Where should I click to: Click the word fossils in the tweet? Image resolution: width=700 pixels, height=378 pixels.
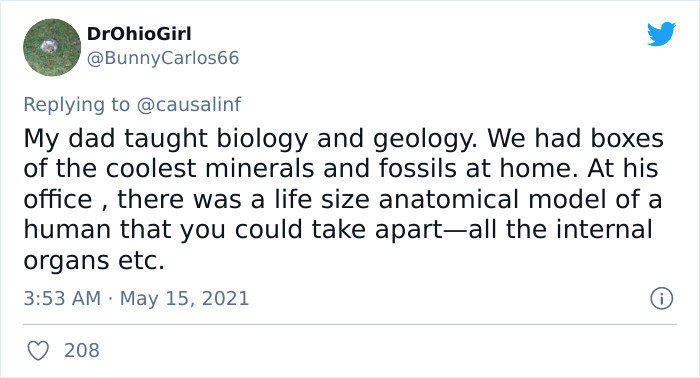point(419,169)
